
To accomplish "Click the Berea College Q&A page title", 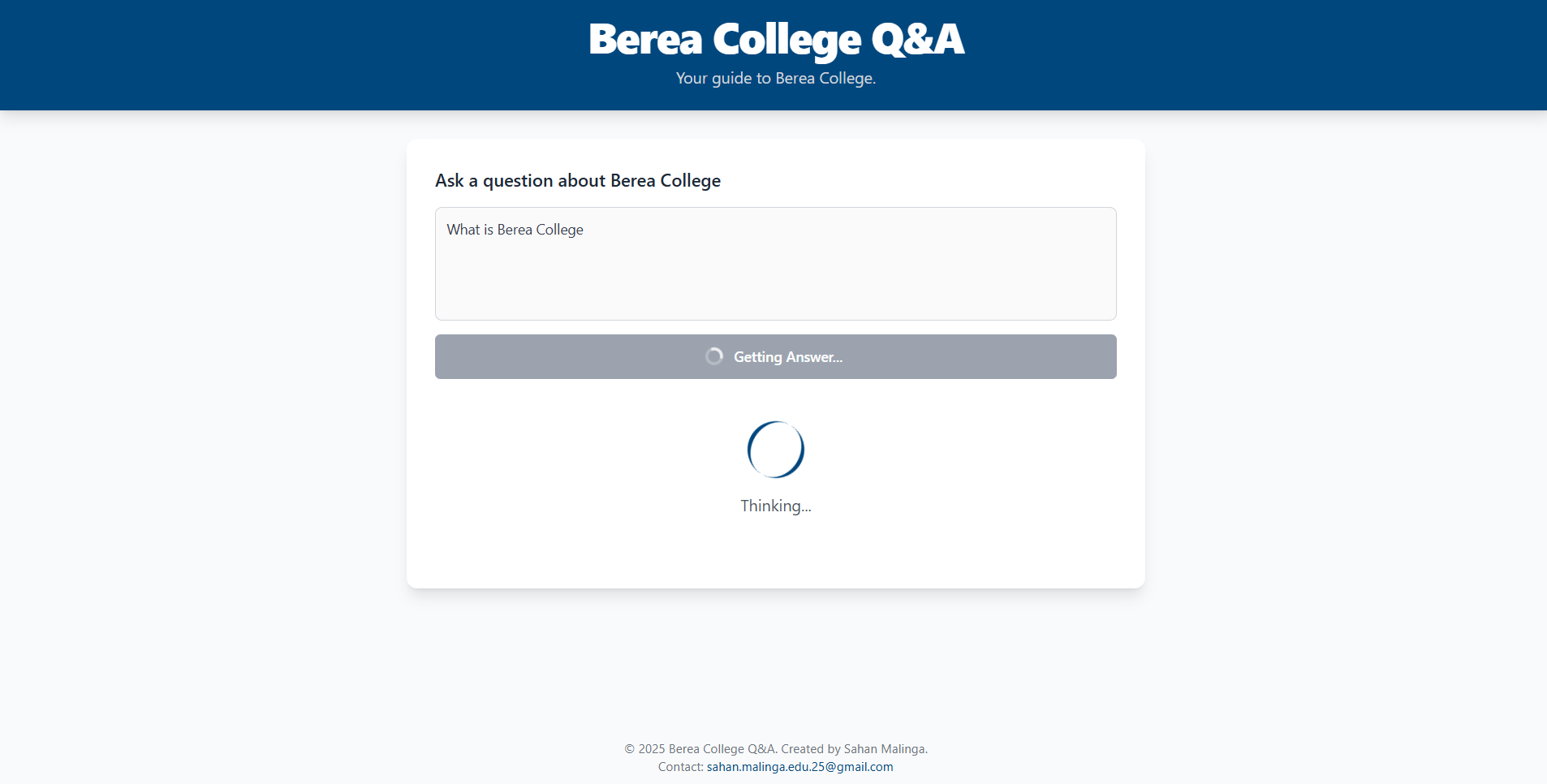I will click(776, 39).
